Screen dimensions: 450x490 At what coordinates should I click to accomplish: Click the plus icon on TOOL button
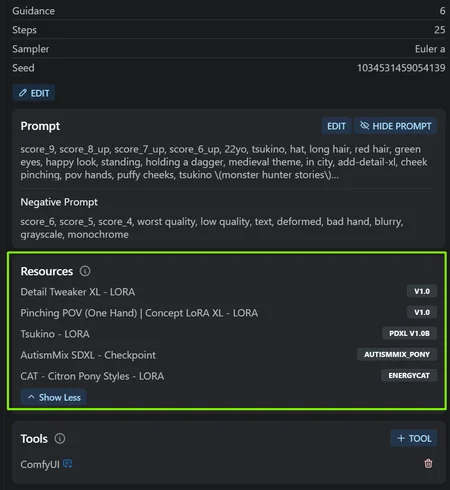coord(401,438)
